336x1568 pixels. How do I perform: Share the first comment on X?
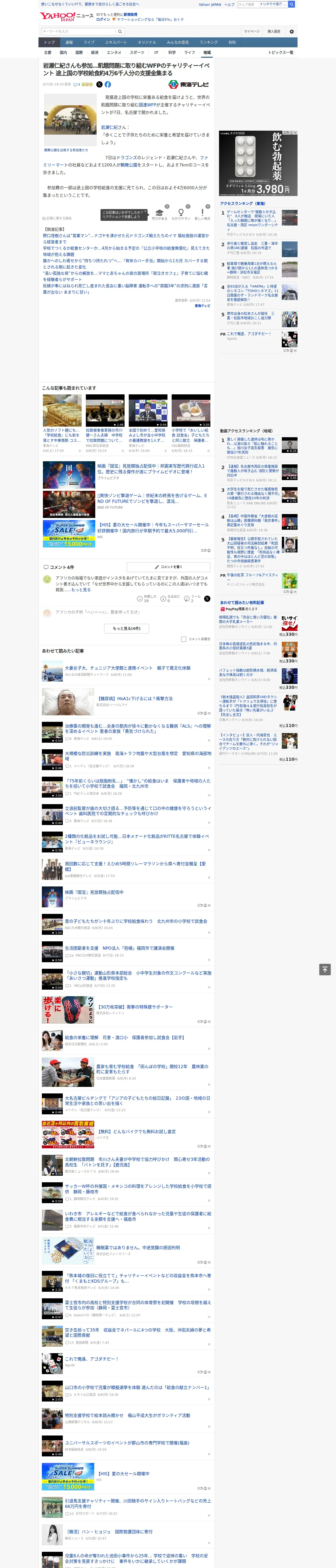tap(207, 599)
